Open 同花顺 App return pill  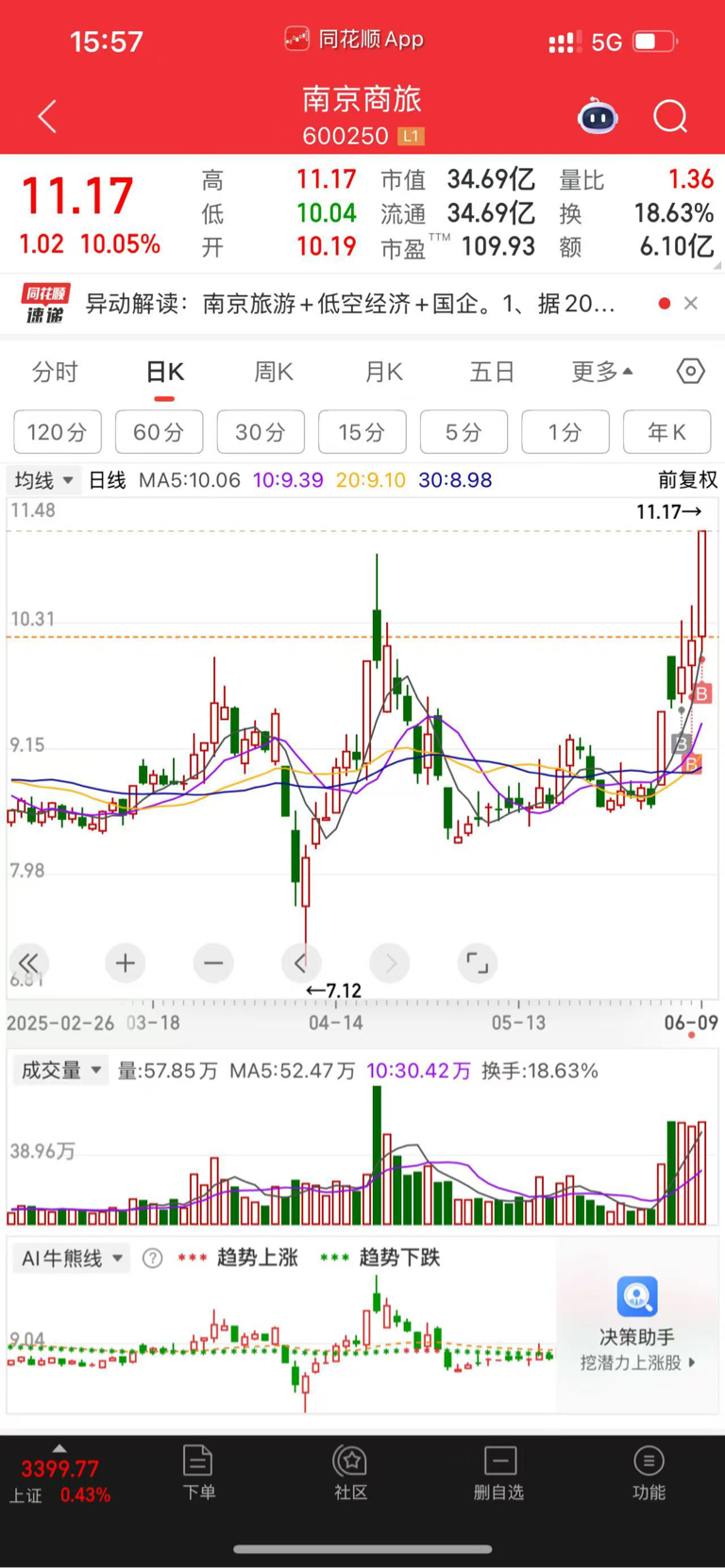click(355, 40)
